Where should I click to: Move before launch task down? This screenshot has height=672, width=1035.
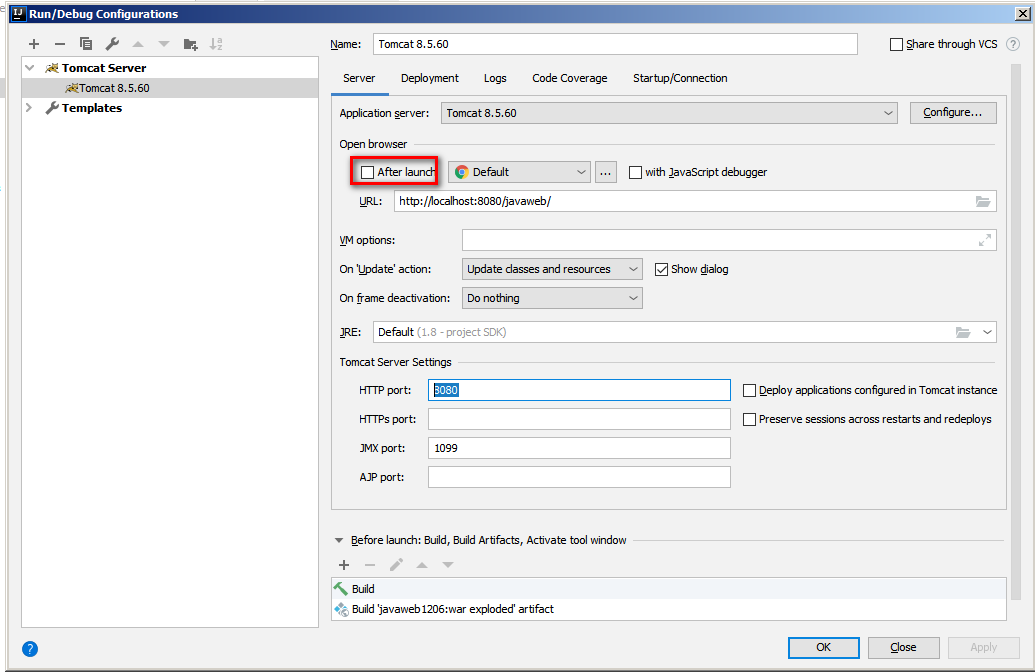448,565
